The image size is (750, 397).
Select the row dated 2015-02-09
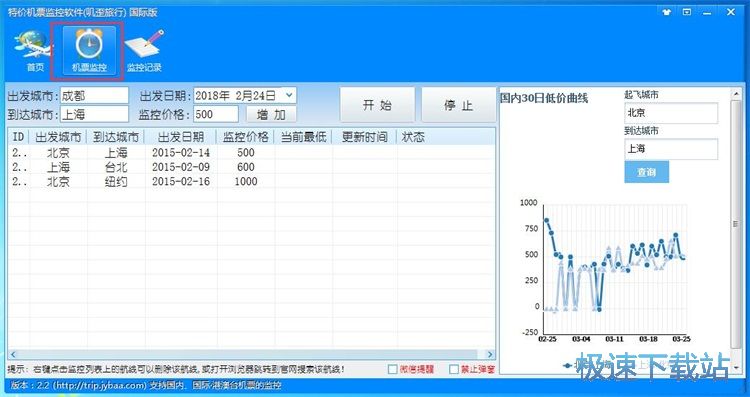(x=252, y=167)
